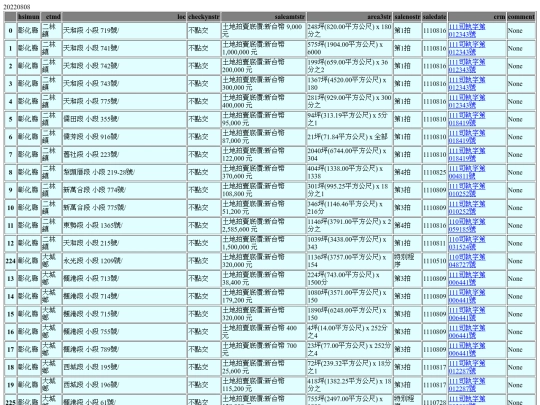Select location cell 天和段 小段 215號
This screenshot has height=405, width=540.
(124, 243)
